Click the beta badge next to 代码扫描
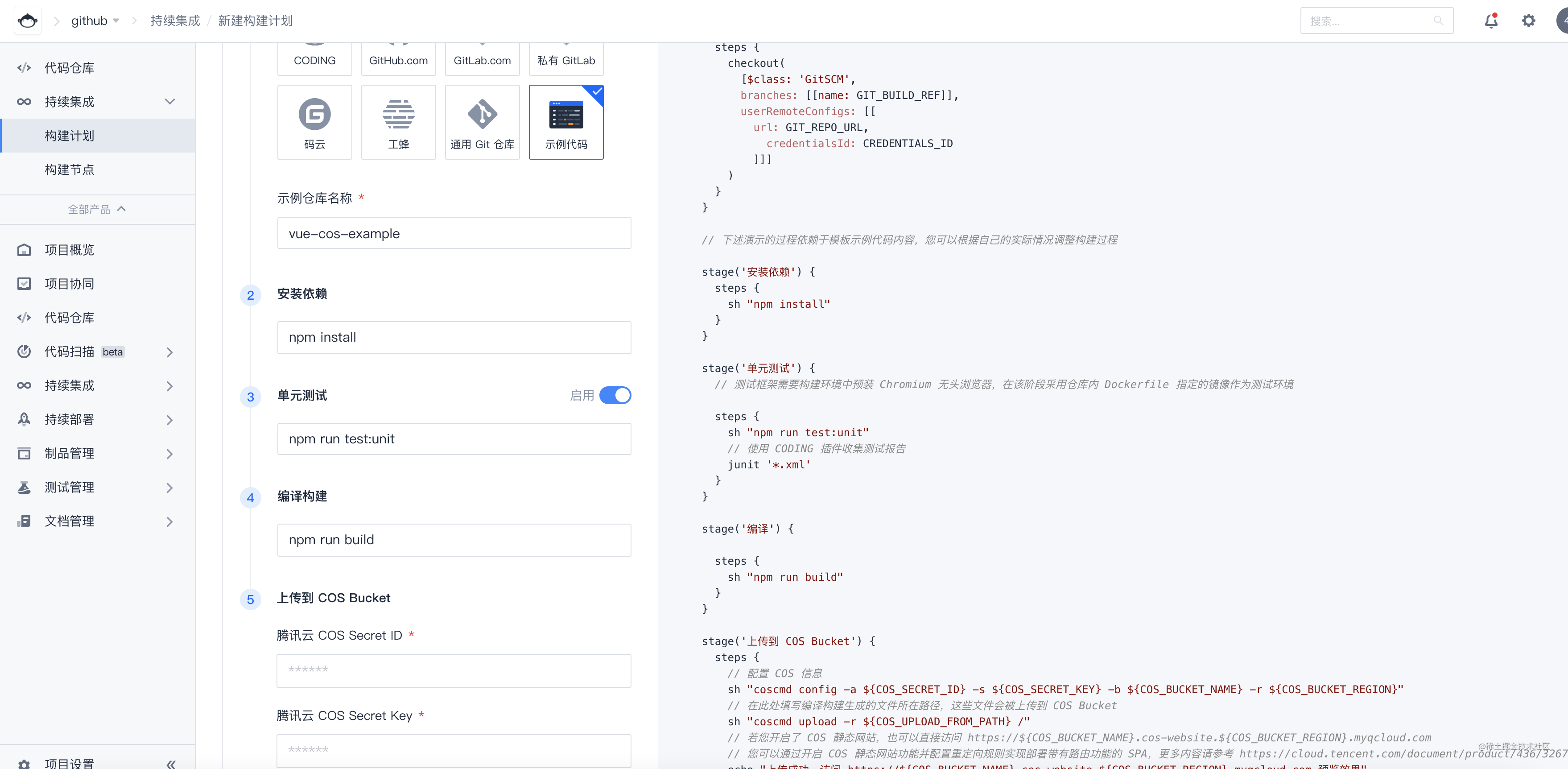This screenshot has width=1568, height=769. (113, 352)
